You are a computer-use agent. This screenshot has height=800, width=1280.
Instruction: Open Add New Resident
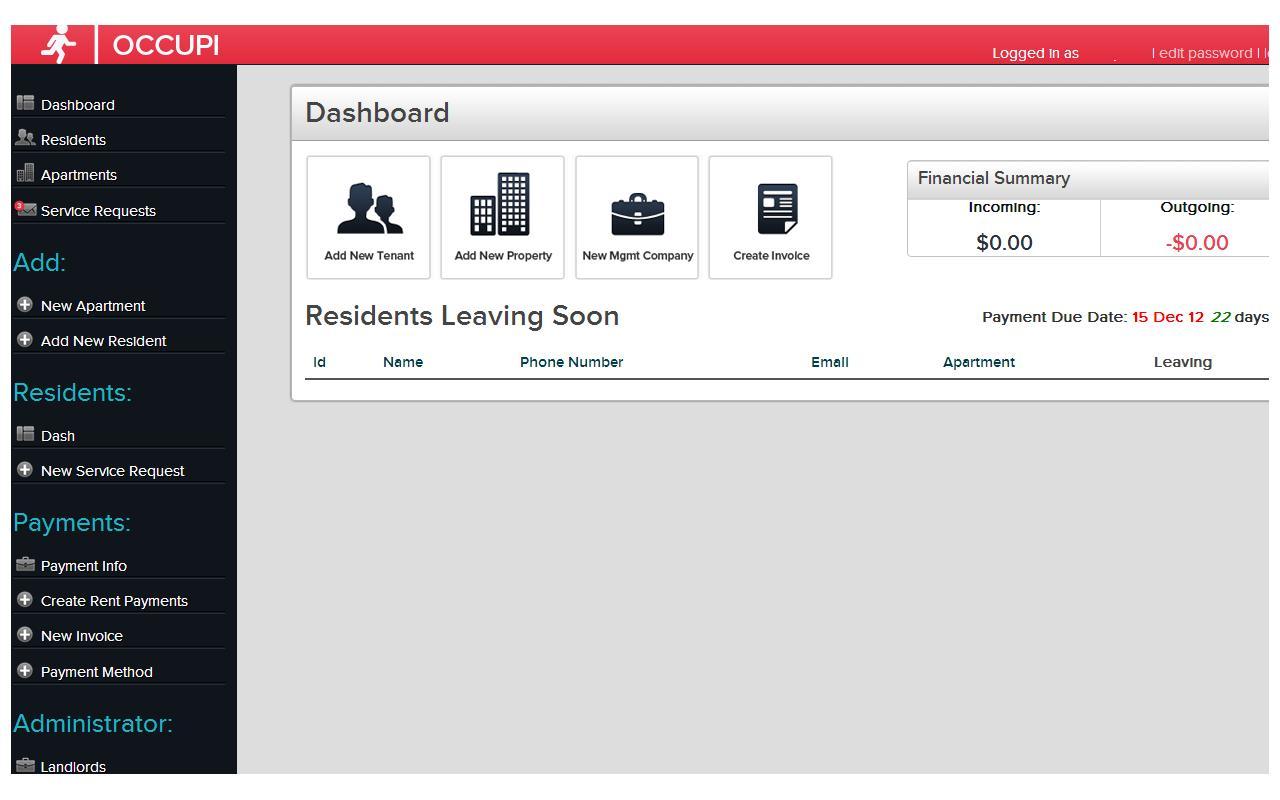[x=103, y=340]
